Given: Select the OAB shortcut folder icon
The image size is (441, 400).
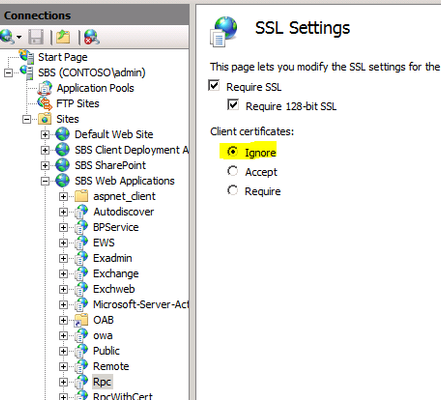Looking at the screenshot, I should click(x=81, y=320).
